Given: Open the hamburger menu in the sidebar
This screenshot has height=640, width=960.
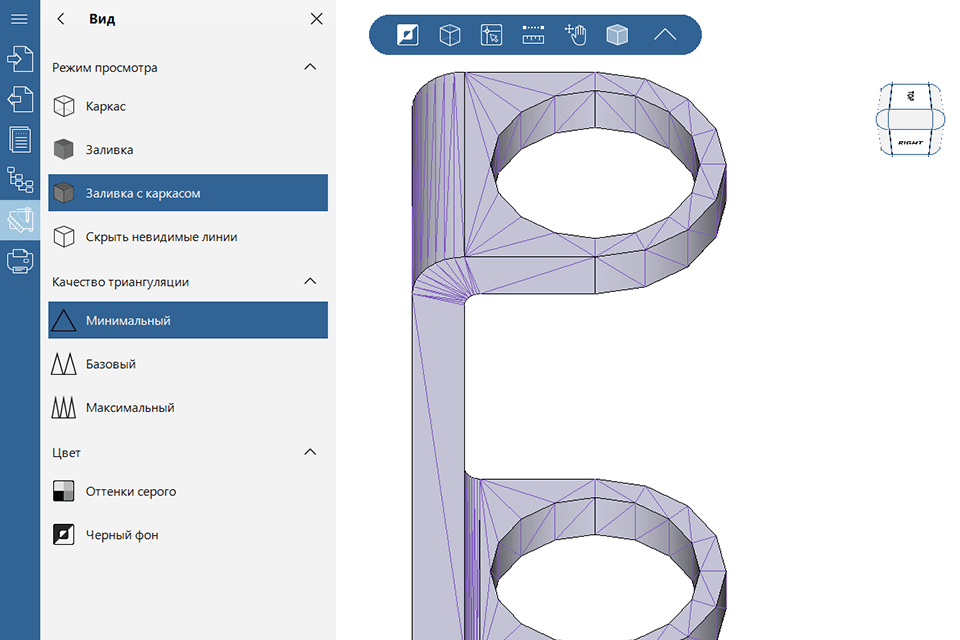Looking at the screenshot, I should 20,19.
